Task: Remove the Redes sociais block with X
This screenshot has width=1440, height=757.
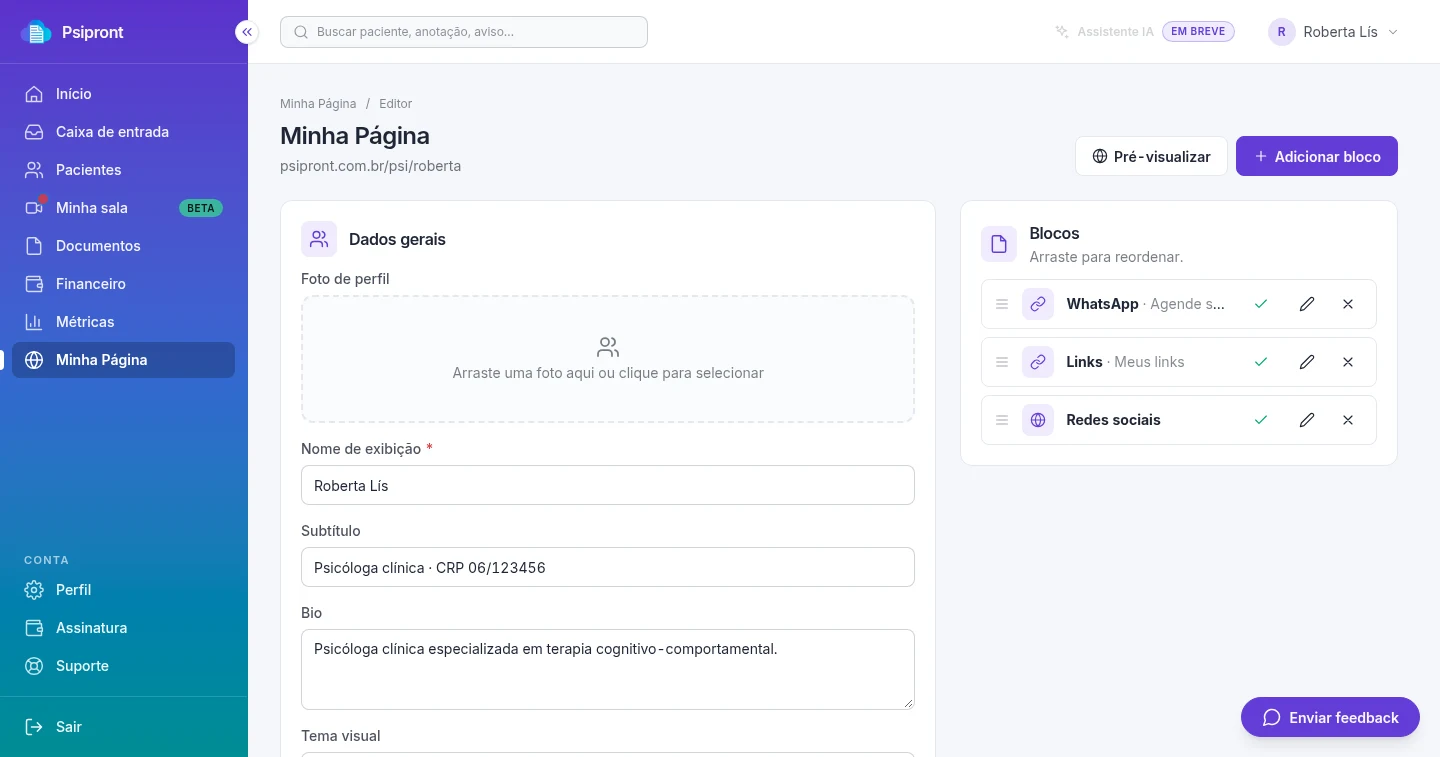Action: pos(1348,420)
